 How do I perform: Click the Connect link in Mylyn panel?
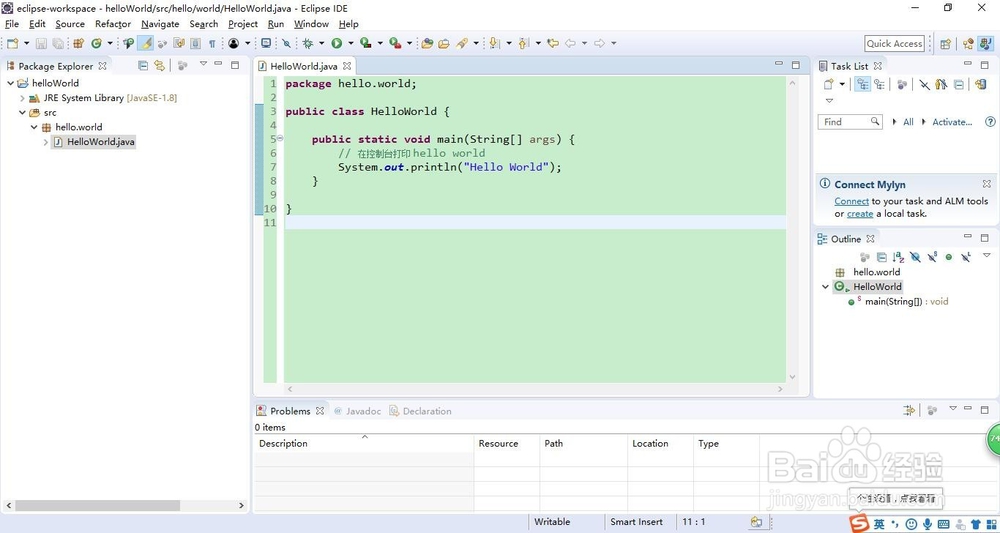(x=851, y=201)
